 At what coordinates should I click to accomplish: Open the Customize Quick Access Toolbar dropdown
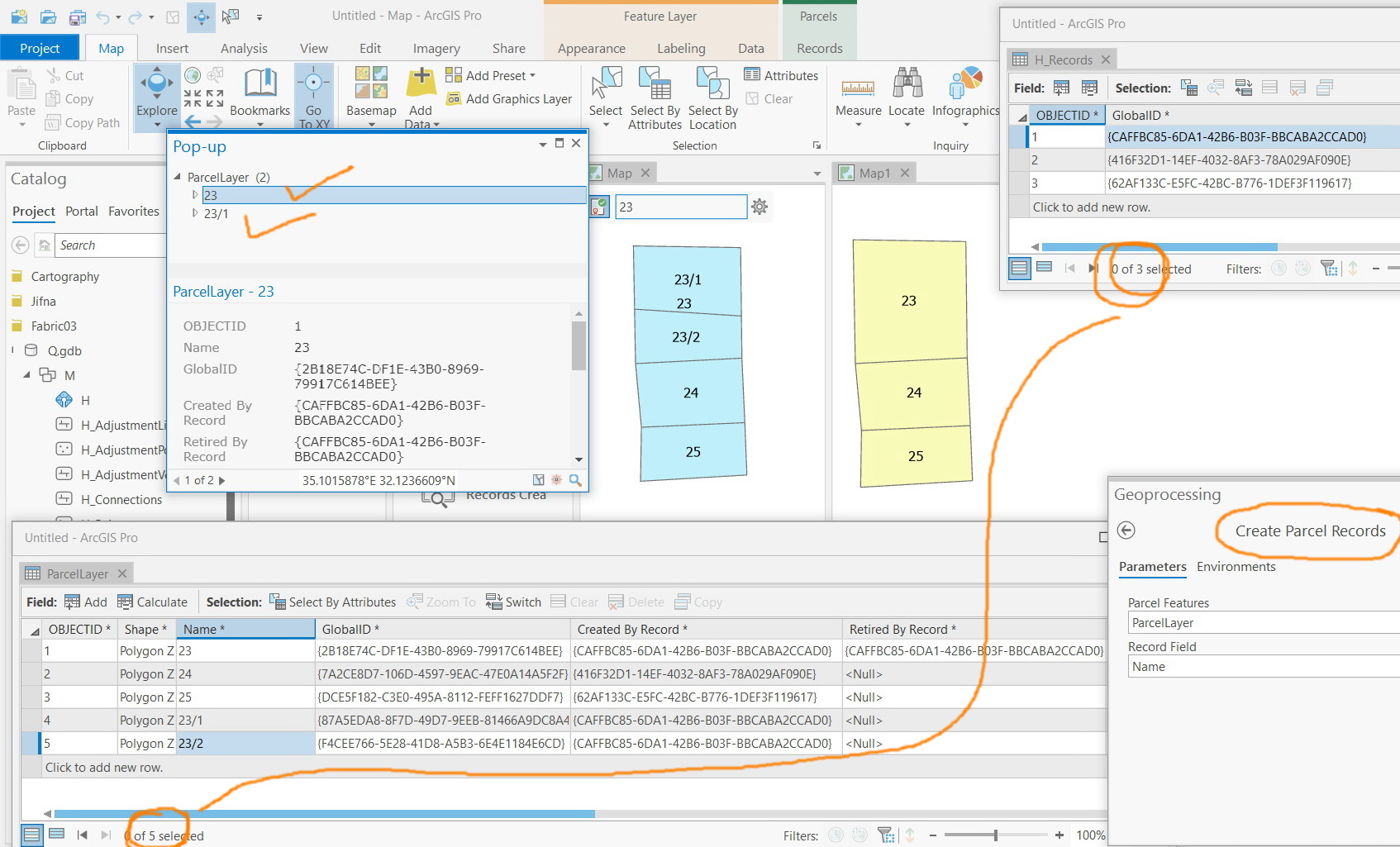pos(260,17)
